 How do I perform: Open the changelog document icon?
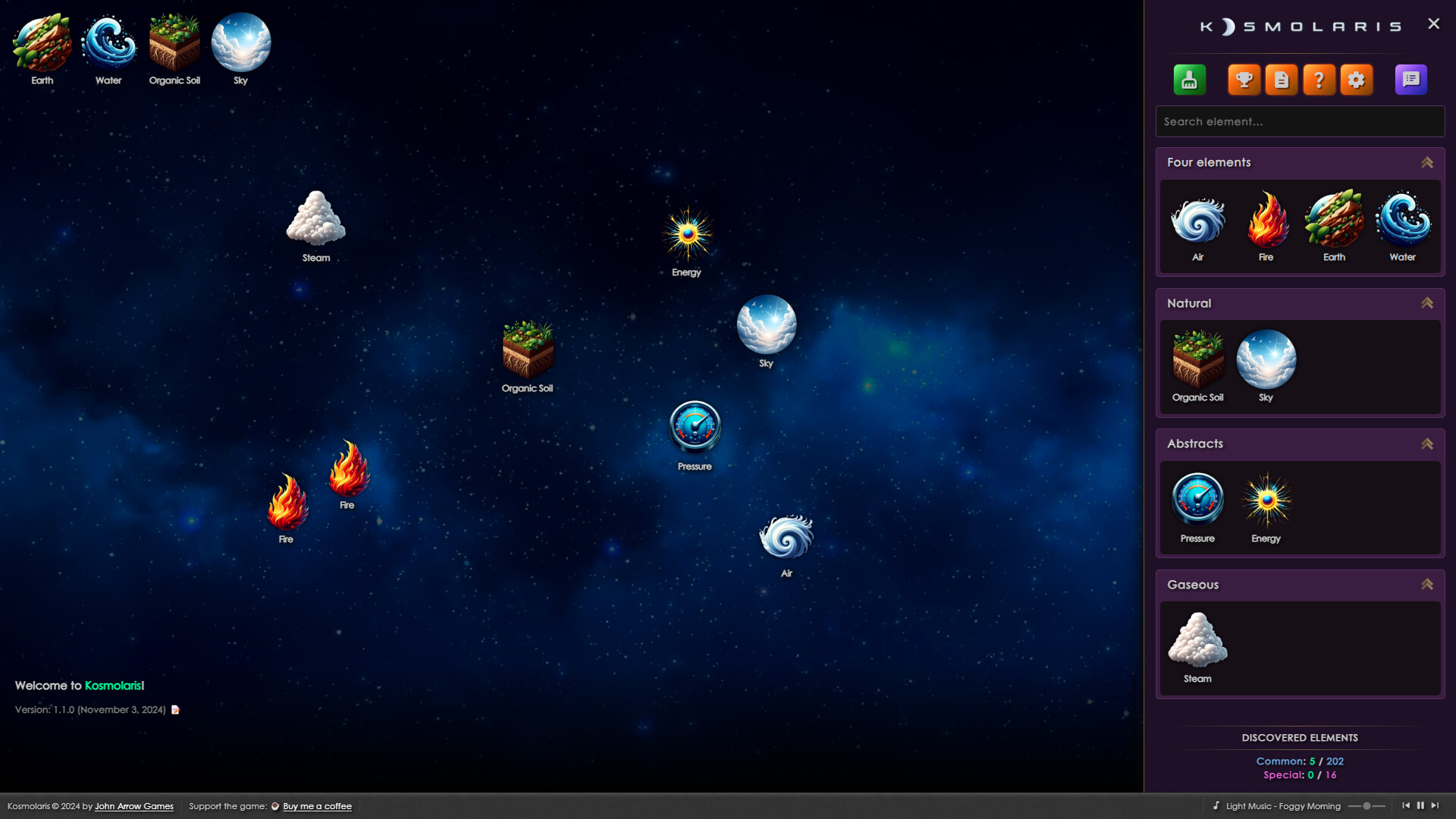point(1282,79)
